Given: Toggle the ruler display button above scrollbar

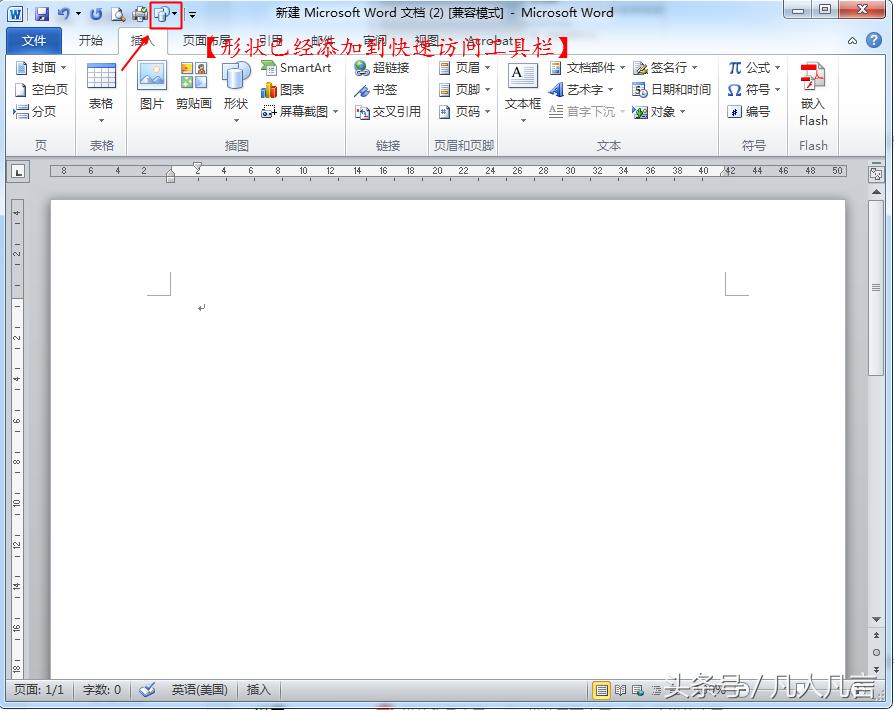Looking at the screenshot, I should point(876,174).
